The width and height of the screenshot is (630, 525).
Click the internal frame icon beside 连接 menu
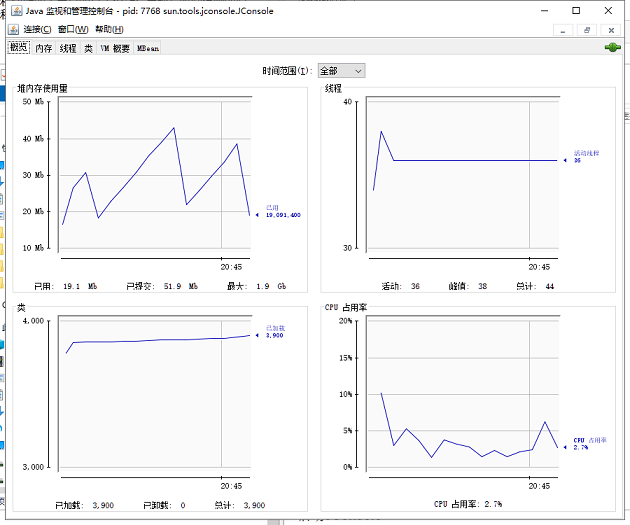click(14, 29)
